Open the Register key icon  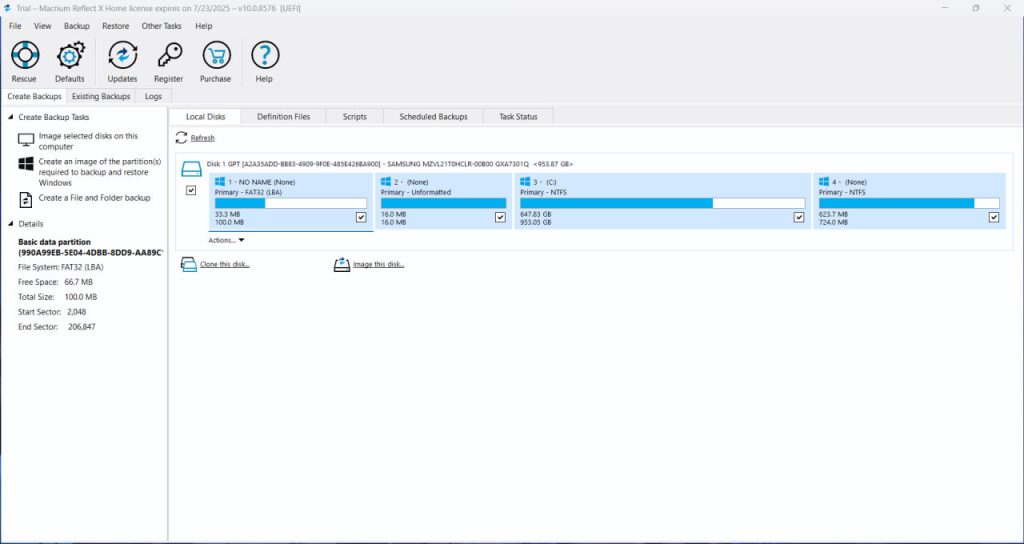168,56
